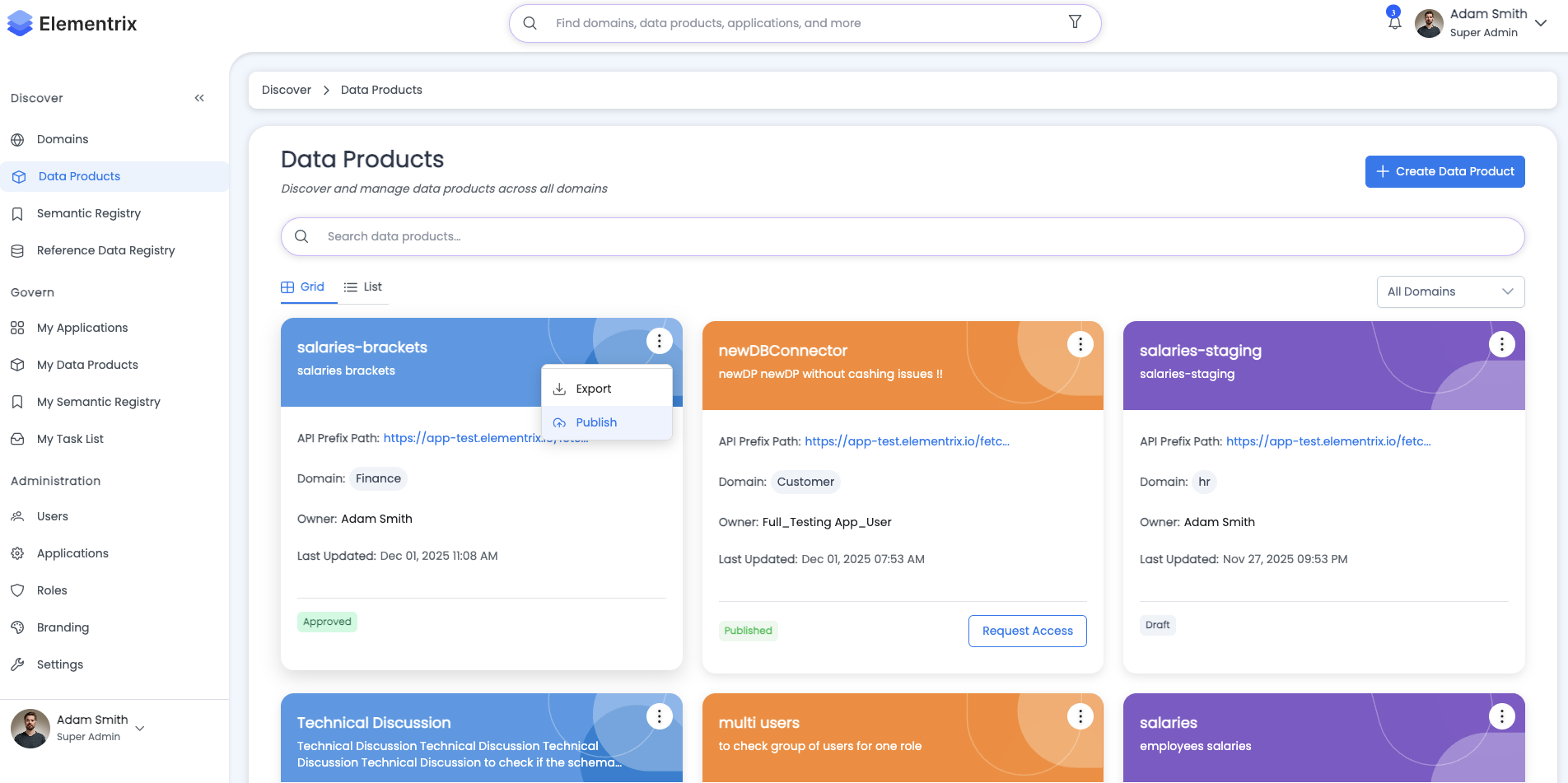Click the Search data products field
Screen dimensions: 1568x783
[x=902, y=236]
